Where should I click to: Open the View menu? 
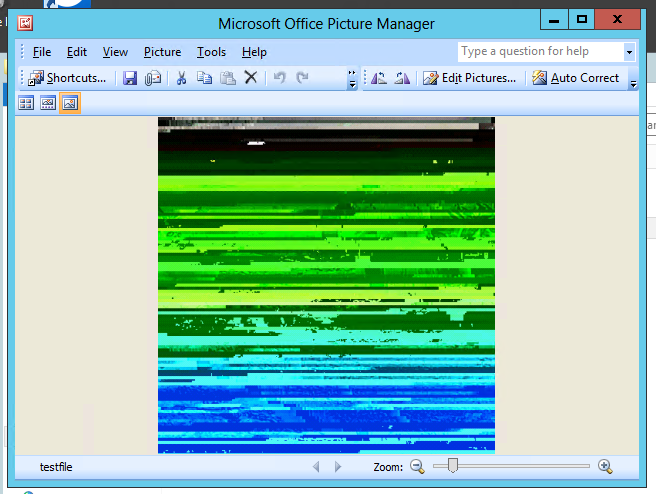coord(115,52)
